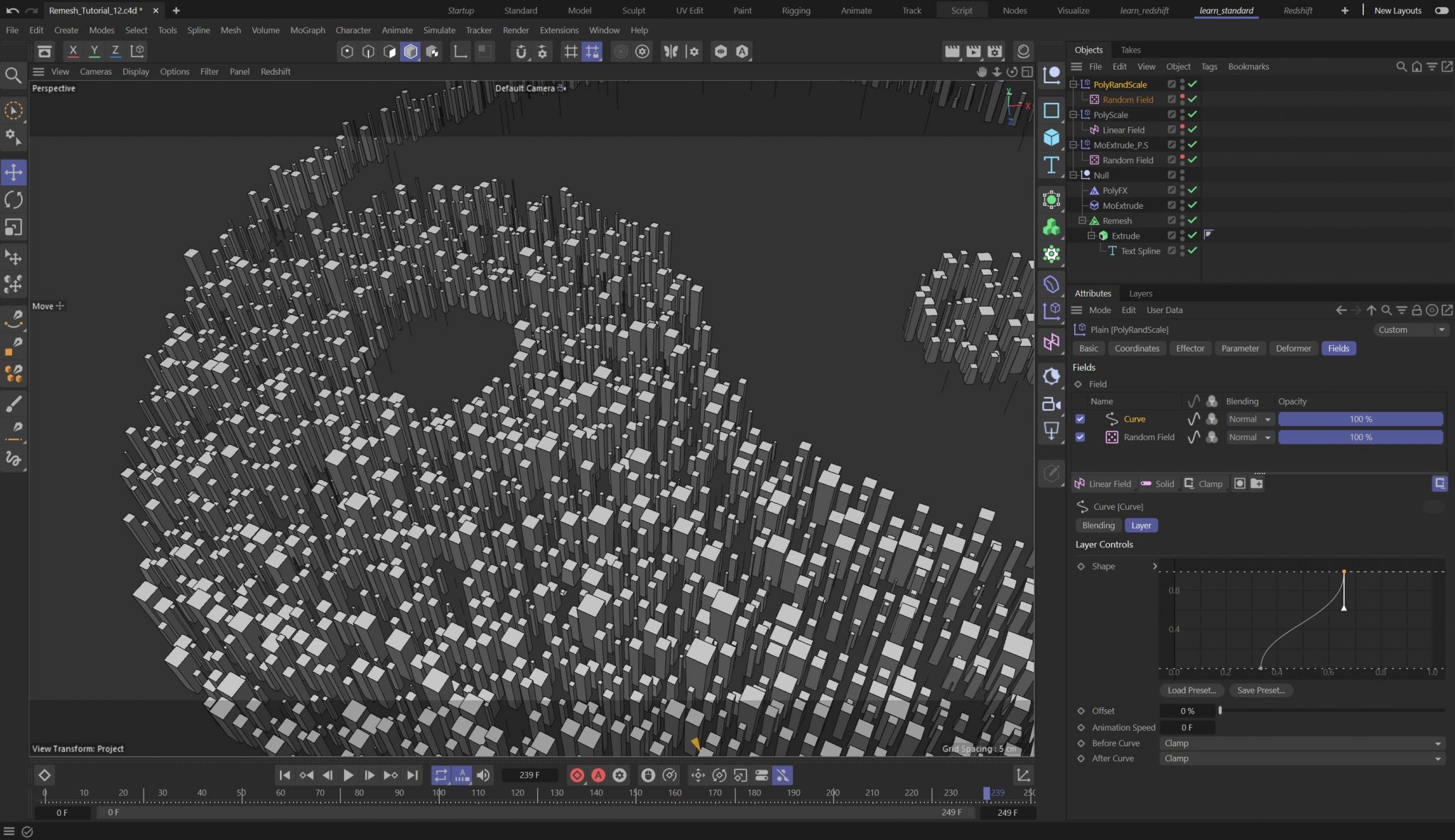Select the Brush paint tool
The image size is (1455, 840).
coord(13,403)
